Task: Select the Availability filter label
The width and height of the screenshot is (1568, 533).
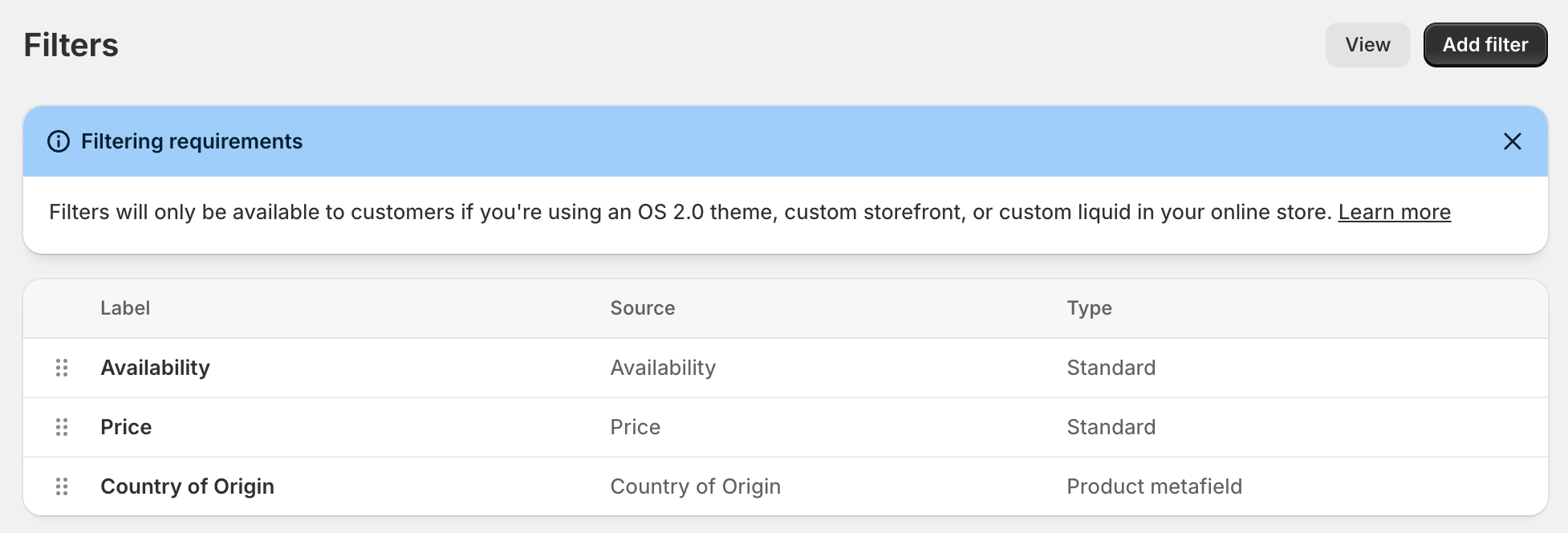Action: coord(155,368)
